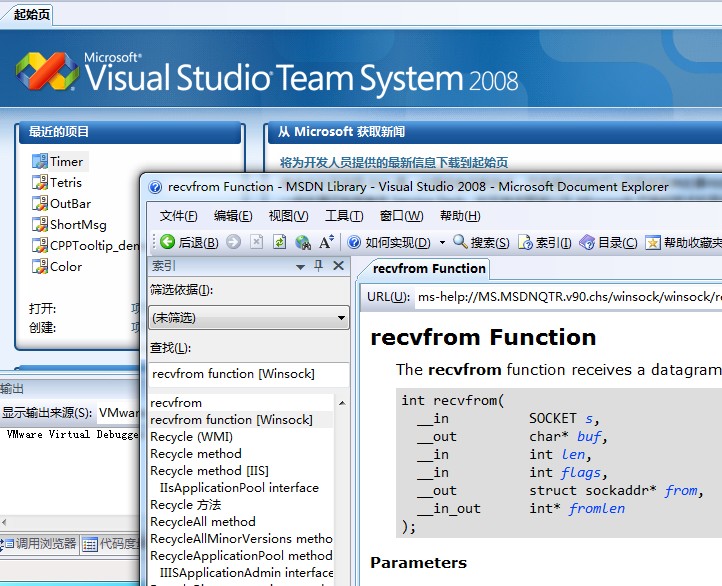The width and height of the screenshot is (722, 586).
Task: Open the How Do I dropdown arrow
Action: [x=442, y=242]
